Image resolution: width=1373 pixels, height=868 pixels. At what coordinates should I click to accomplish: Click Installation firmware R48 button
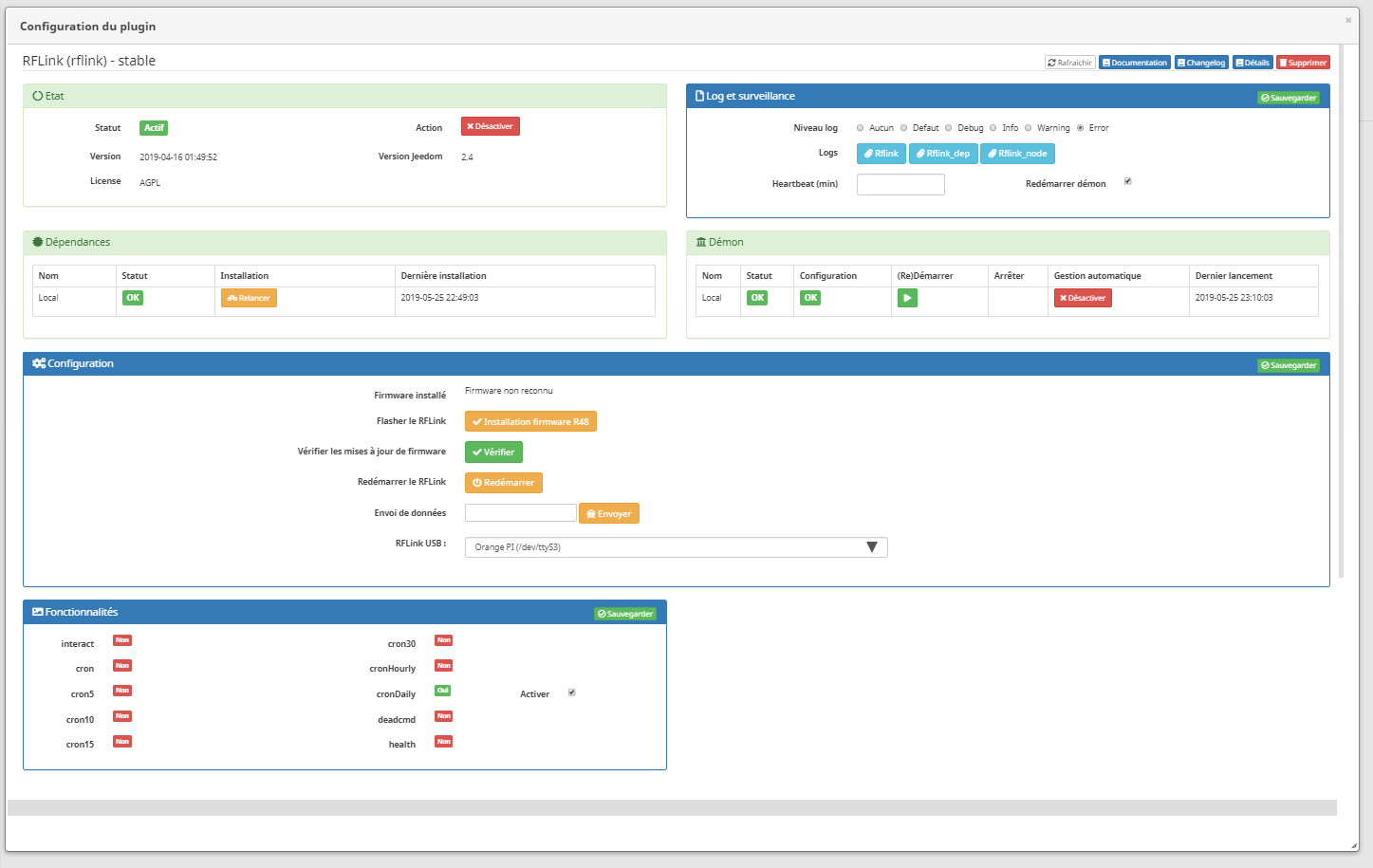530,422
